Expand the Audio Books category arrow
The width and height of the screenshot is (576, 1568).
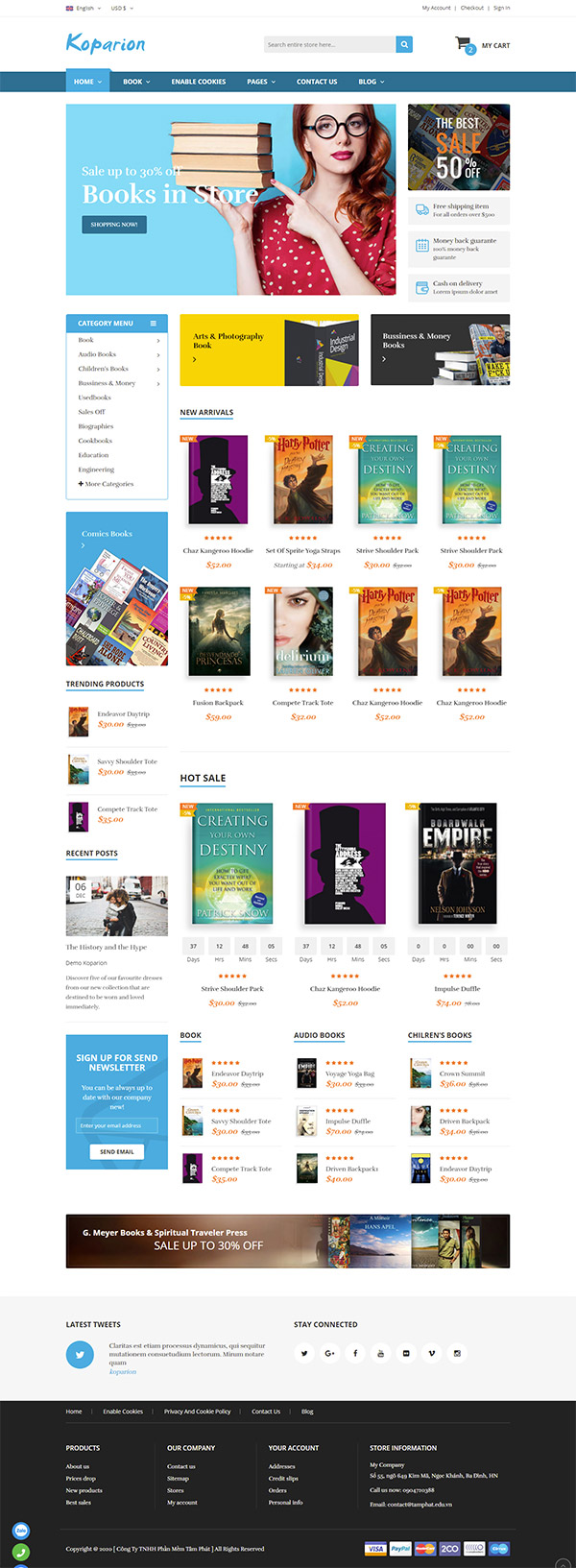[158, 354]
